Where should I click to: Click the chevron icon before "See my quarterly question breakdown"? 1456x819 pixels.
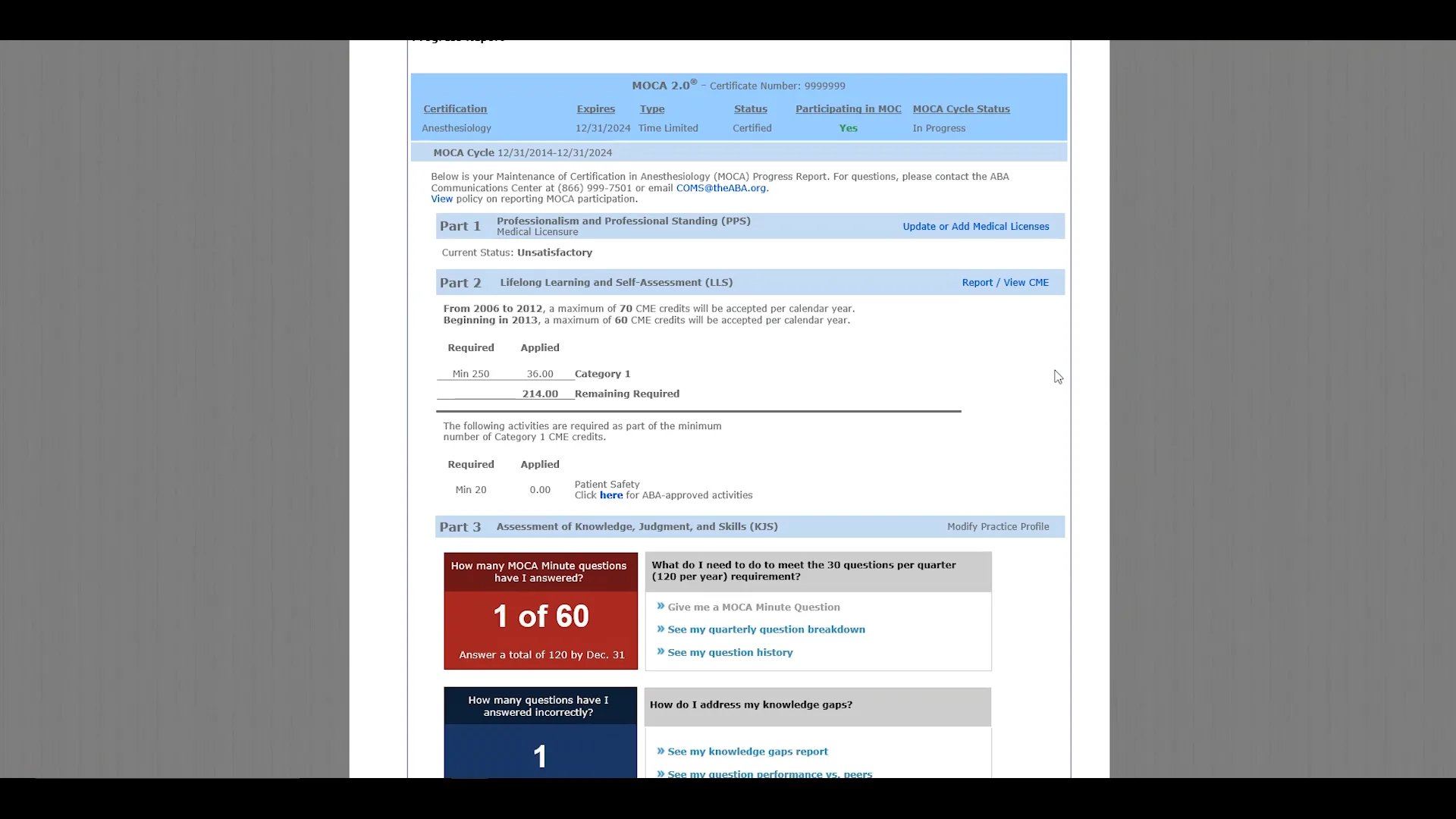[660, 629]
